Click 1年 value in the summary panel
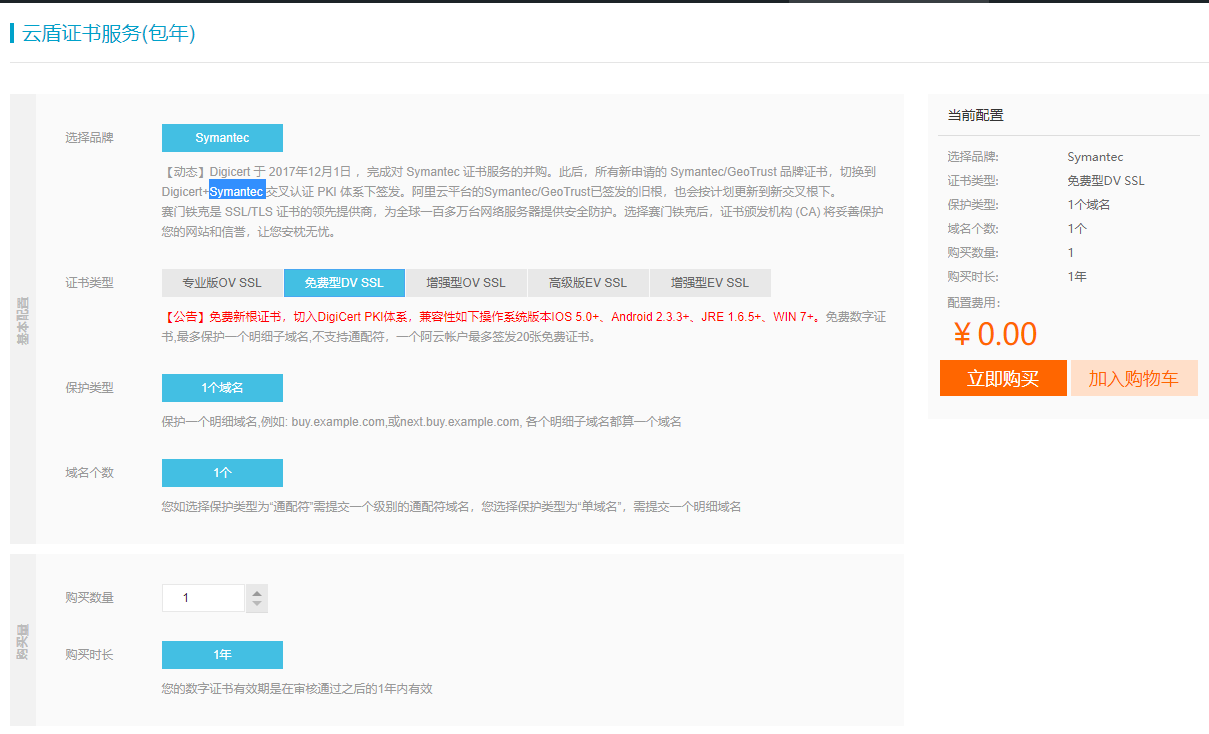1209x734 pixels. click(x=1077, y=277)
